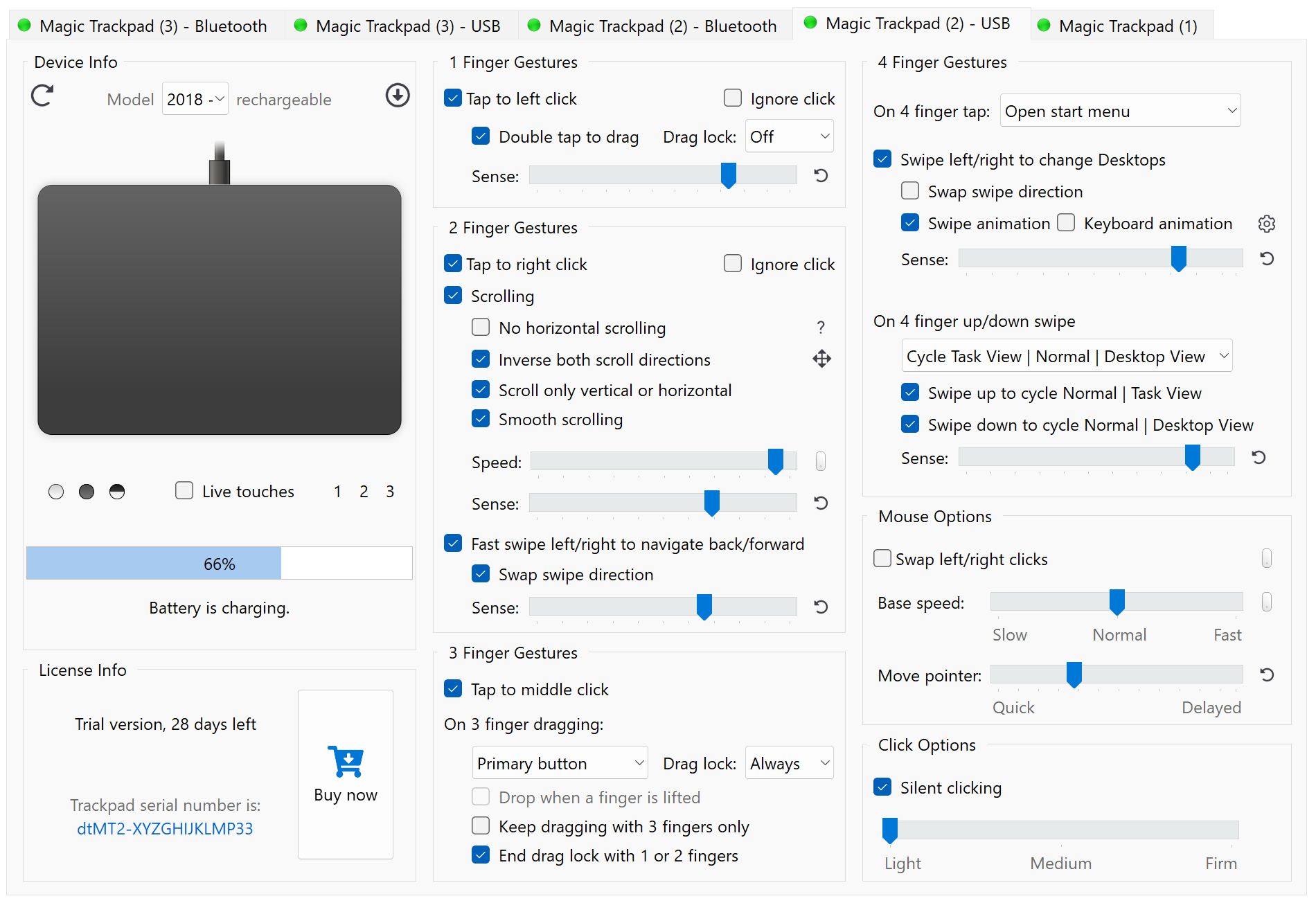Open the Model year dropdown
The image size is (1316, 903).
click(195, 98)
